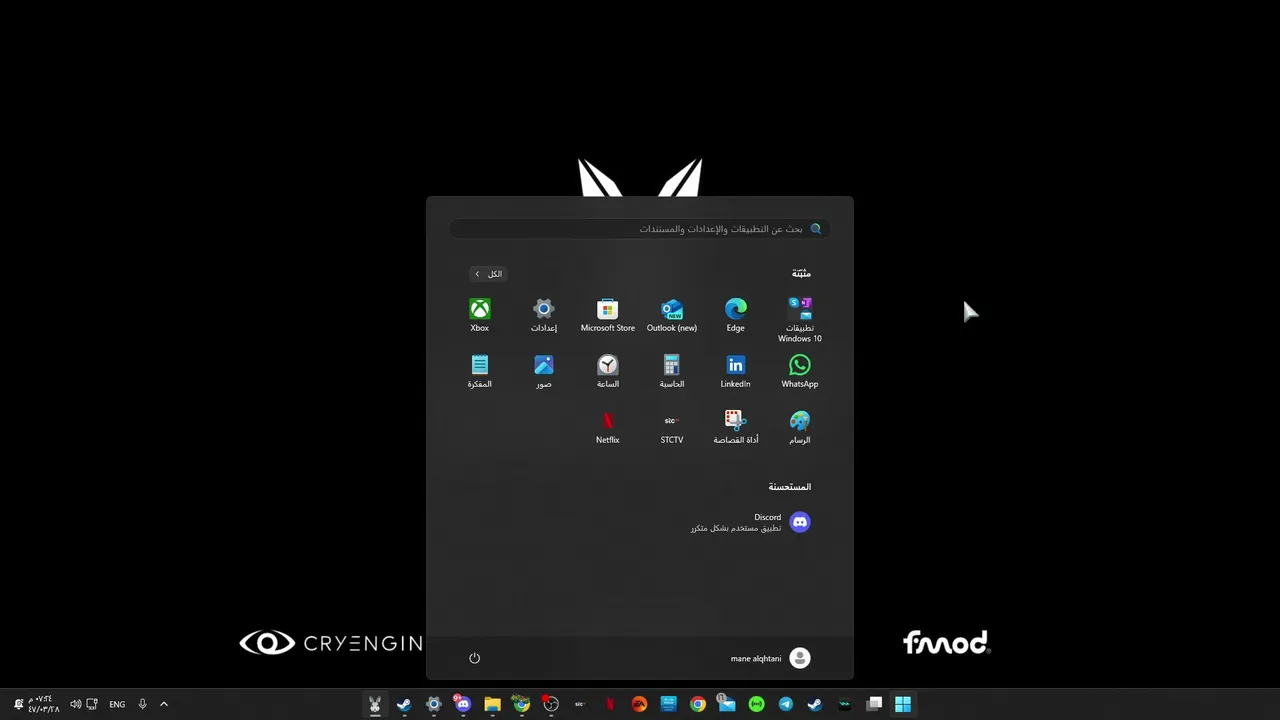Open the صور photos app
1280x720 pixels.
(544, 371)
